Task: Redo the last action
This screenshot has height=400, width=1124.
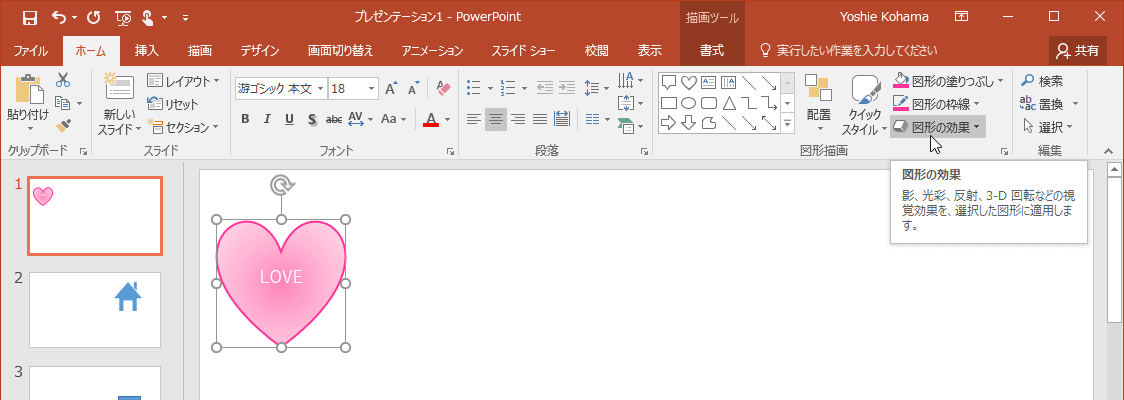Action: [94, 17]
